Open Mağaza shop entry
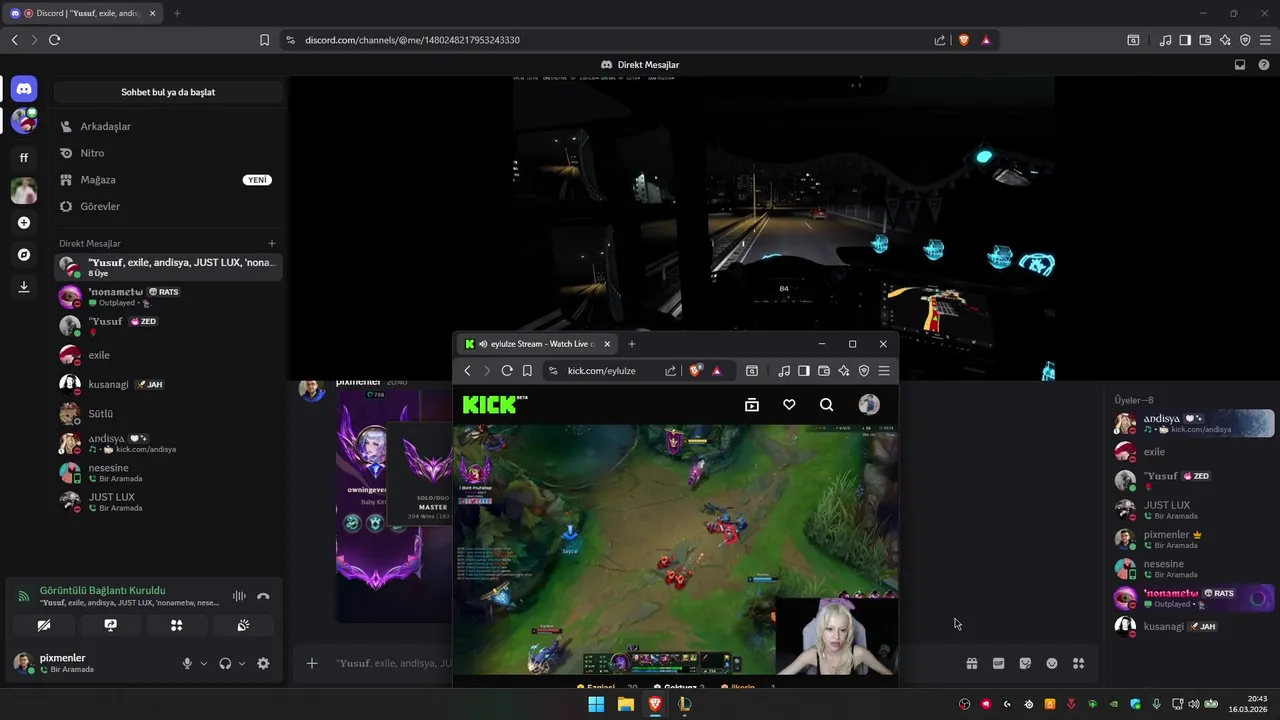Screen dimensions: 1280x720 tap(168, 180)
